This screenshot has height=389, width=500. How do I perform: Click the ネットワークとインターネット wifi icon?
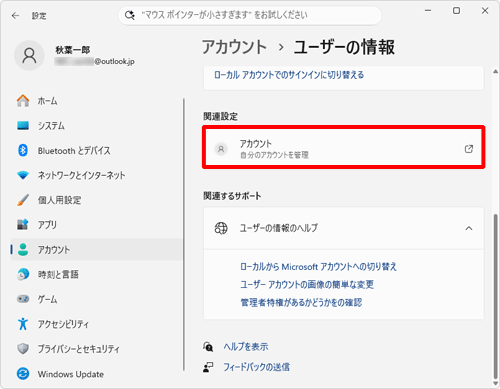[x=23, y=175]
